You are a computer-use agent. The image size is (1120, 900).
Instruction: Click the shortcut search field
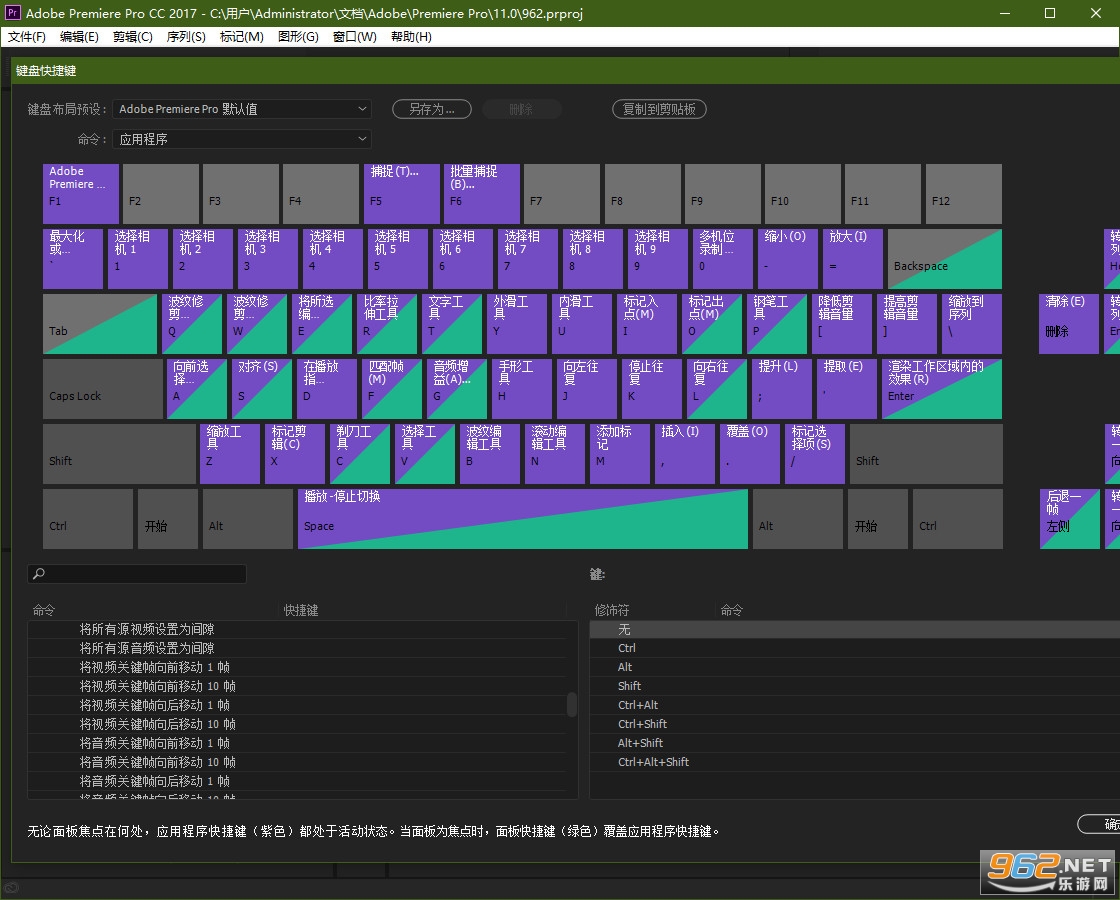click(x=137, y=574)
